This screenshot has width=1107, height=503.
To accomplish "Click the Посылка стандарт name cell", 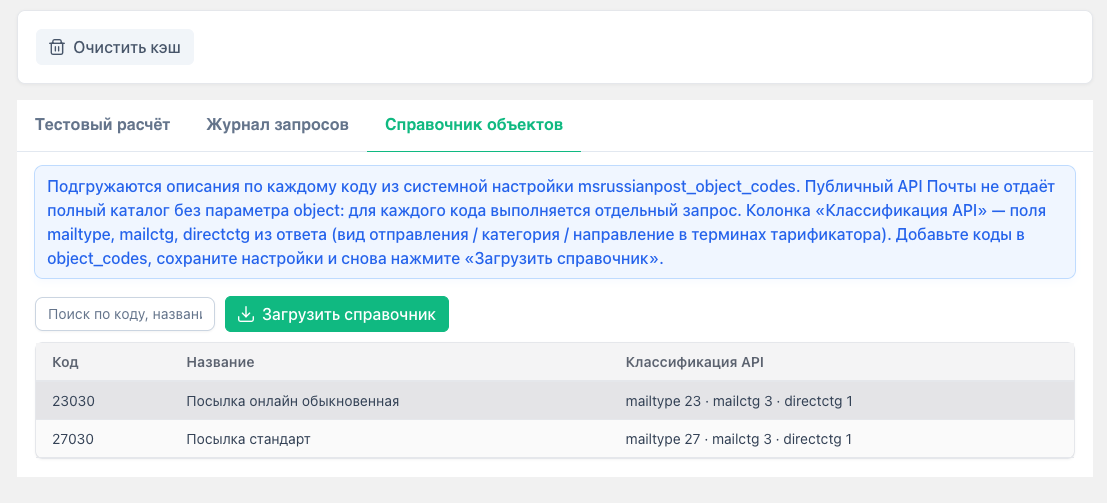I will pyautogui.click(x=249, y=439).
